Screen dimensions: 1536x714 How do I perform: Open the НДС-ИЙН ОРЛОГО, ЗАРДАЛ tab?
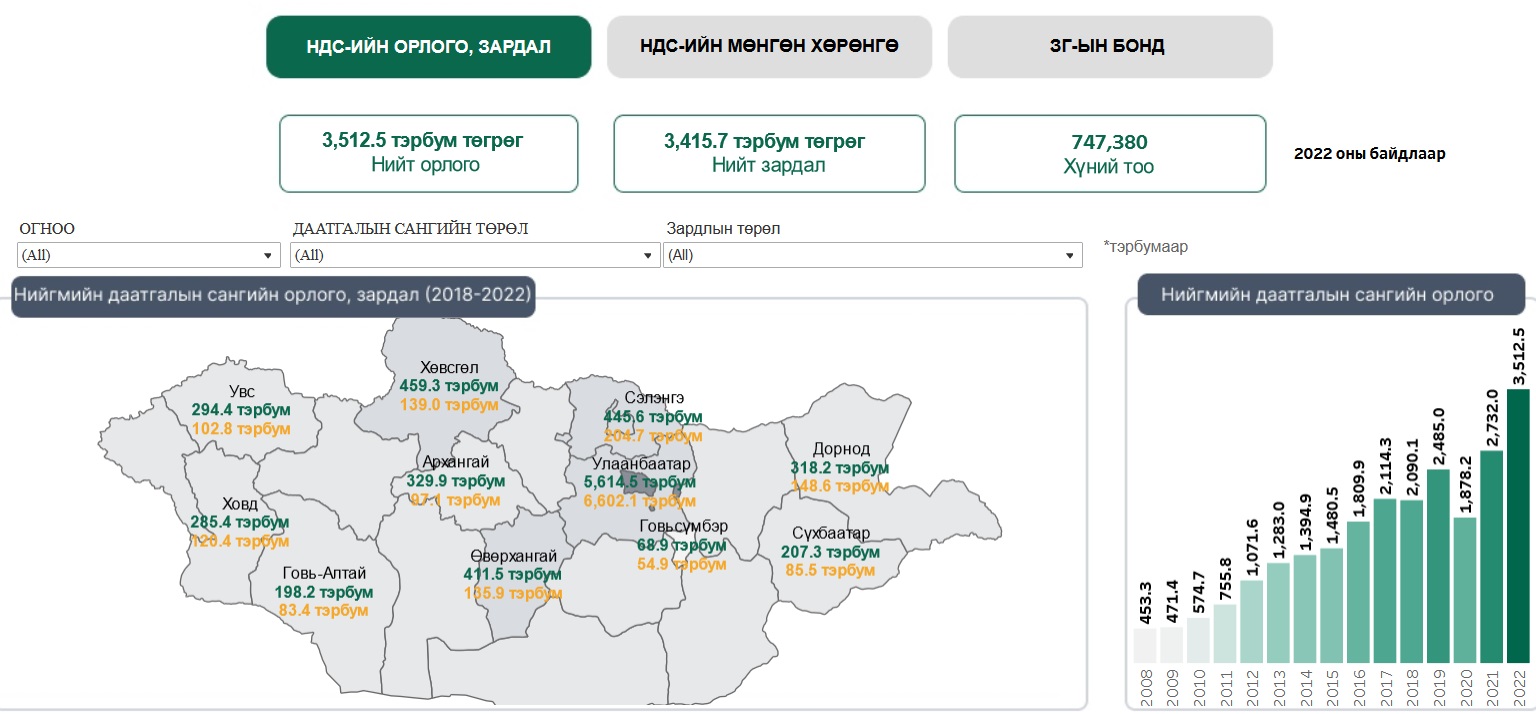click(x=428, y=47)
